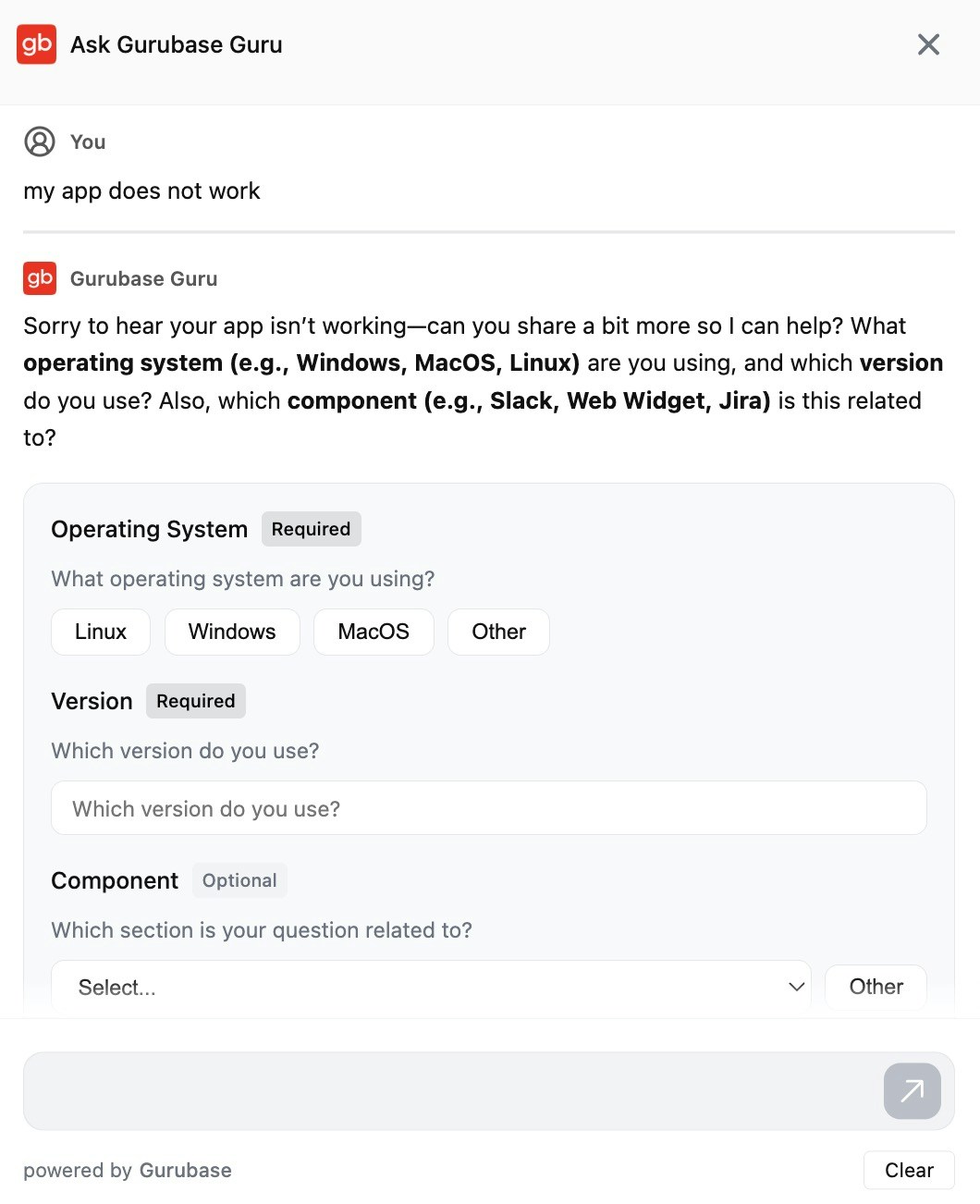The height and width of the screenshot is (1204, 980).
Task: Click the gb icon beside the chat title
Action: point(36,43)
